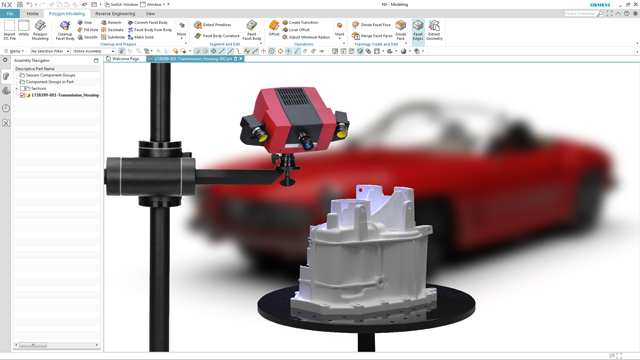
Task: Select the Paint Facet Body tool
Action: (251, 30)
